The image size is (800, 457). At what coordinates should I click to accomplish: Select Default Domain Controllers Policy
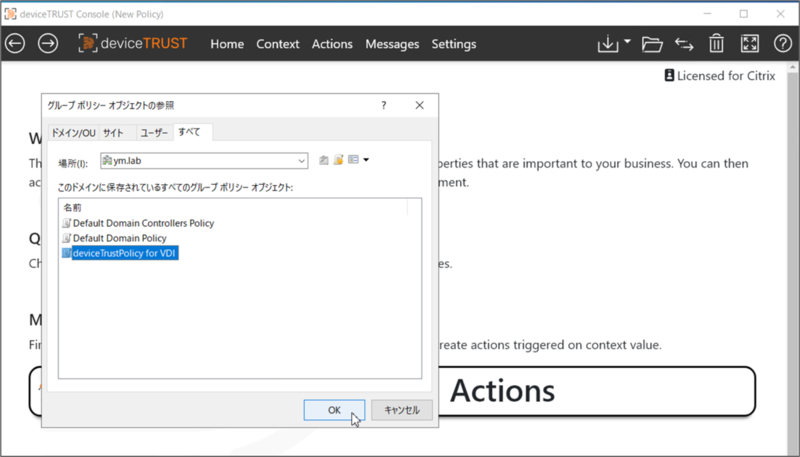coord(143,223)
